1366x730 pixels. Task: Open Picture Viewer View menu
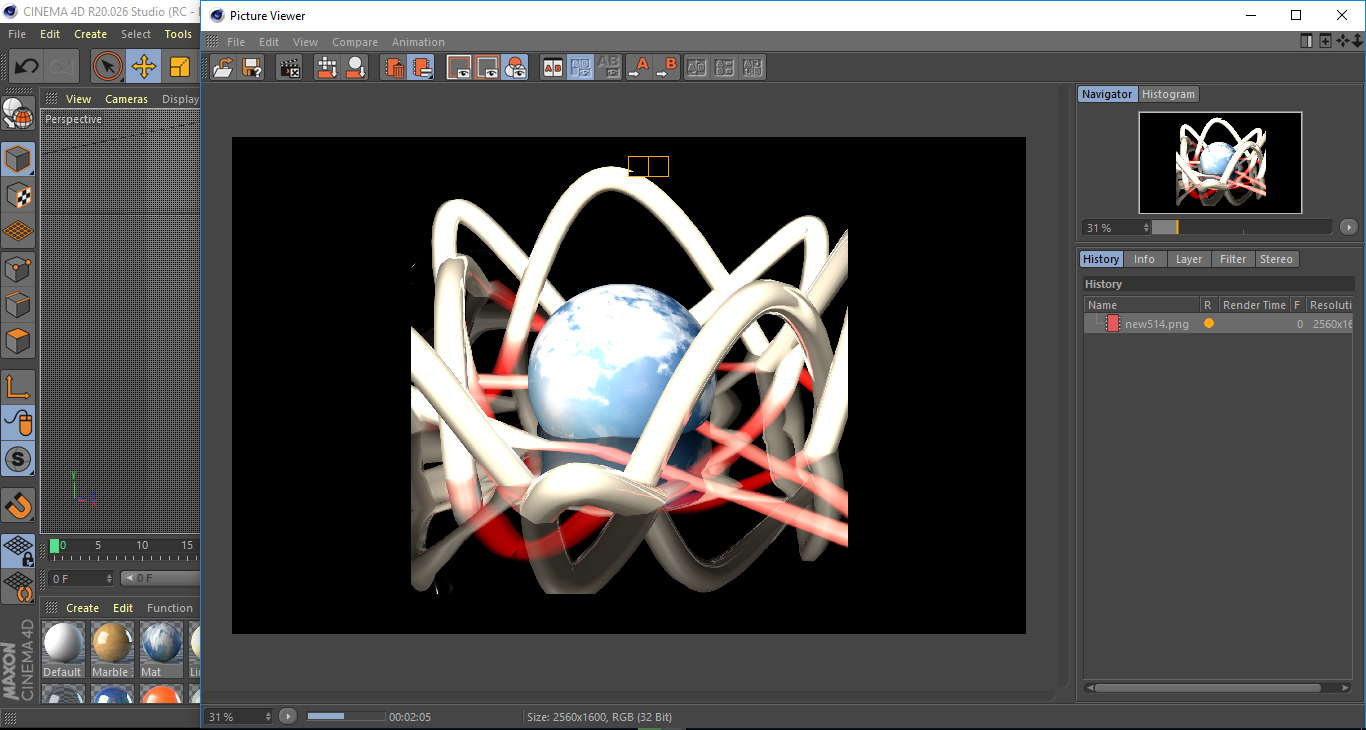[x=305, y=42]
